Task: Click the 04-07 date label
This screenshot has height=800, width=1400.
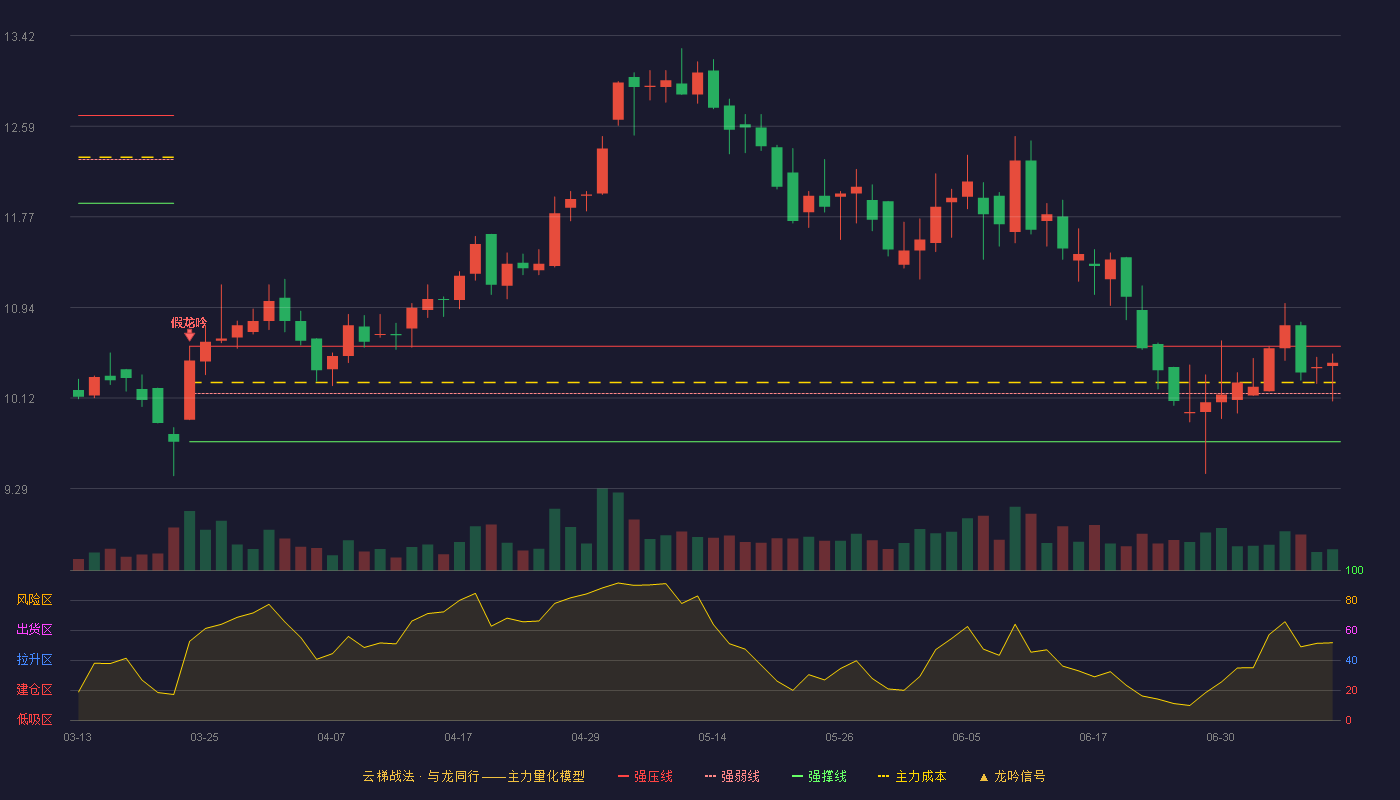Action: (331, 737)
